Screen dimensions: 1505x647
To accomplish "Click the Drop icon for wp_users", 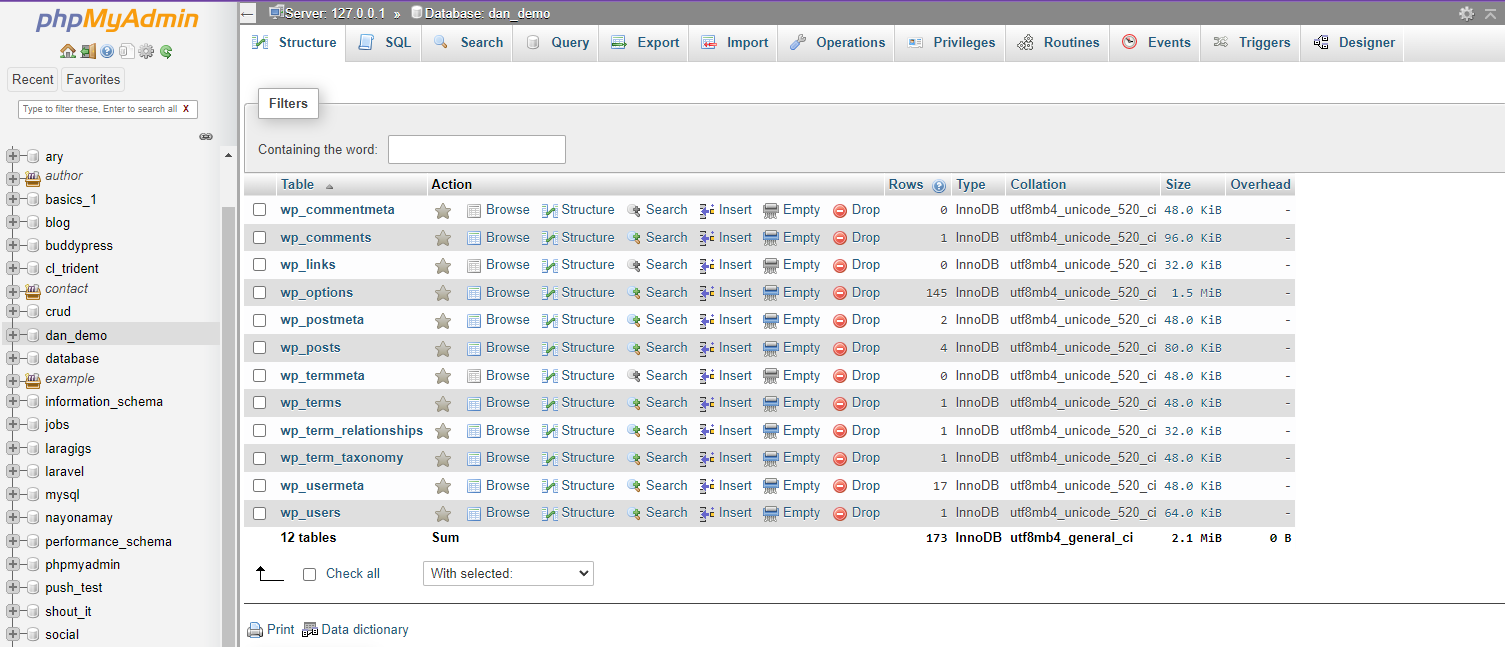I will click(x=840, y=513).
